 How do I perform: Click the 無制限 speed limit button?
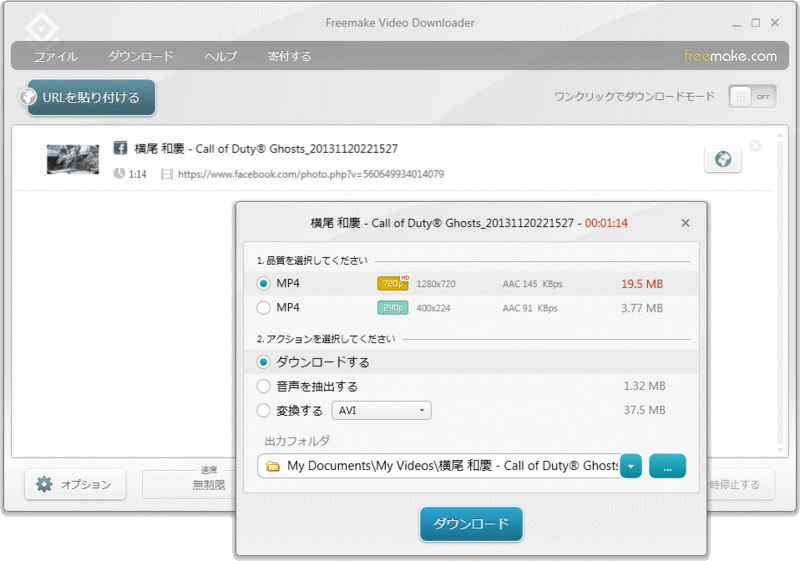point(189,484)
